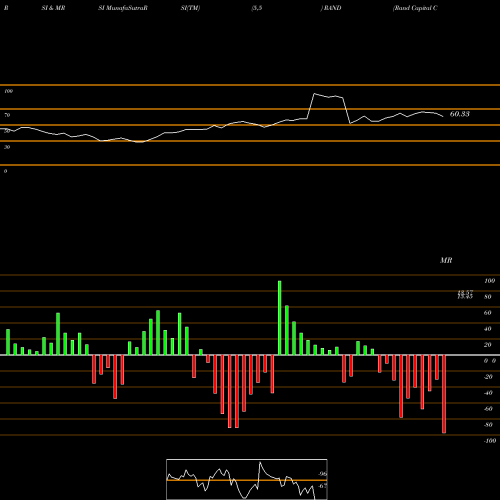Click the -96 label in the mini chart

(322, 474)
